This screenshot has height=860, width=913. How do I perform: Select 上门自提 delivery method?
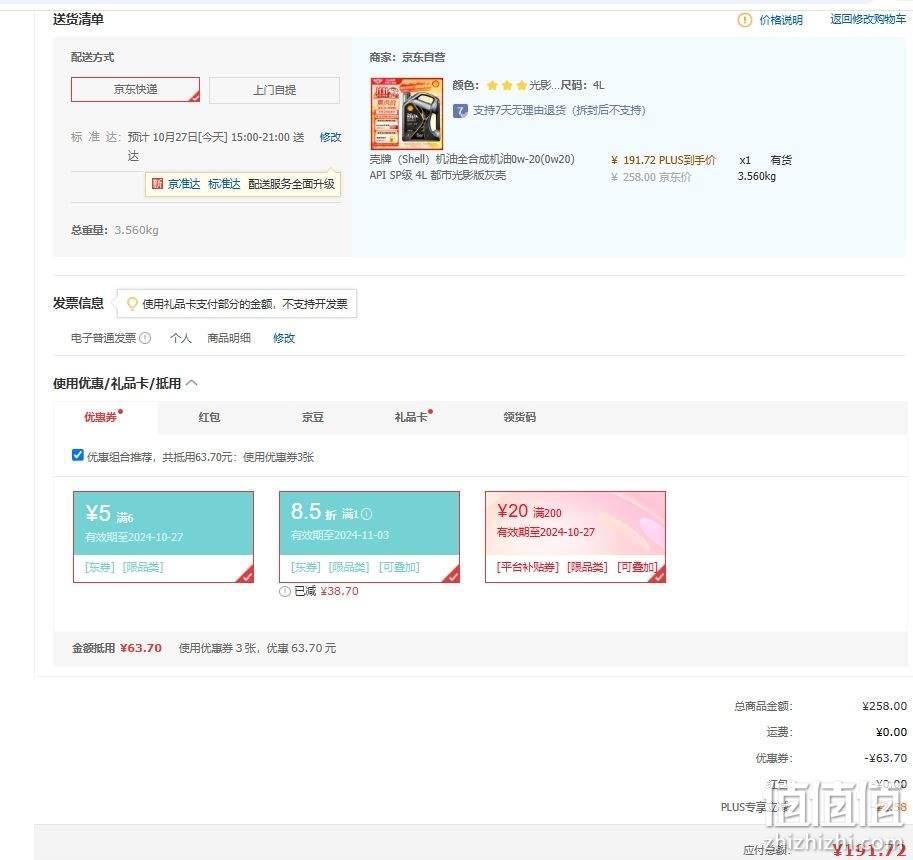(x=274, y=90)
